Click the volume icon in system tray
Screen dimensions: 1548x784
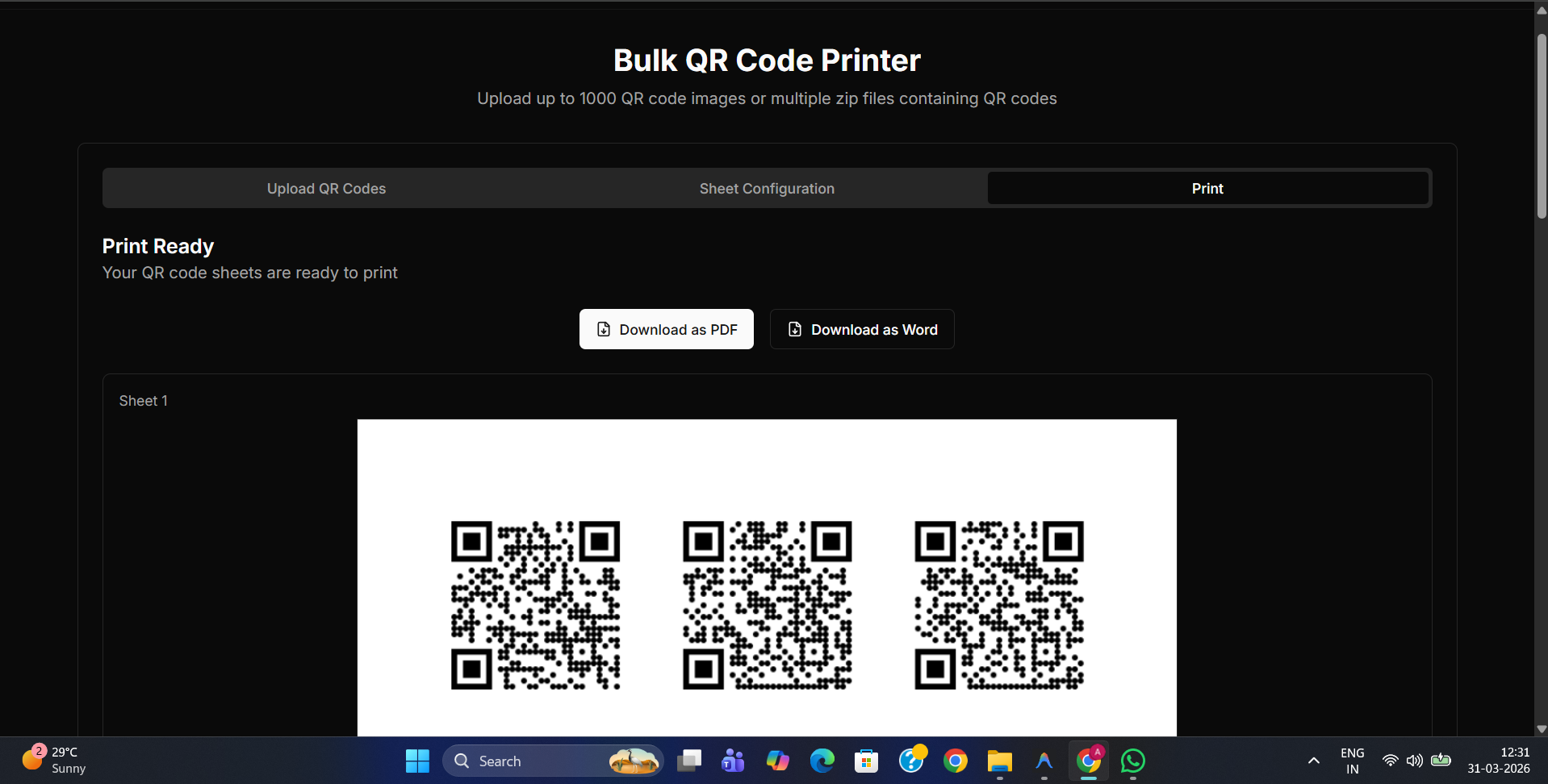(1416, 761)
